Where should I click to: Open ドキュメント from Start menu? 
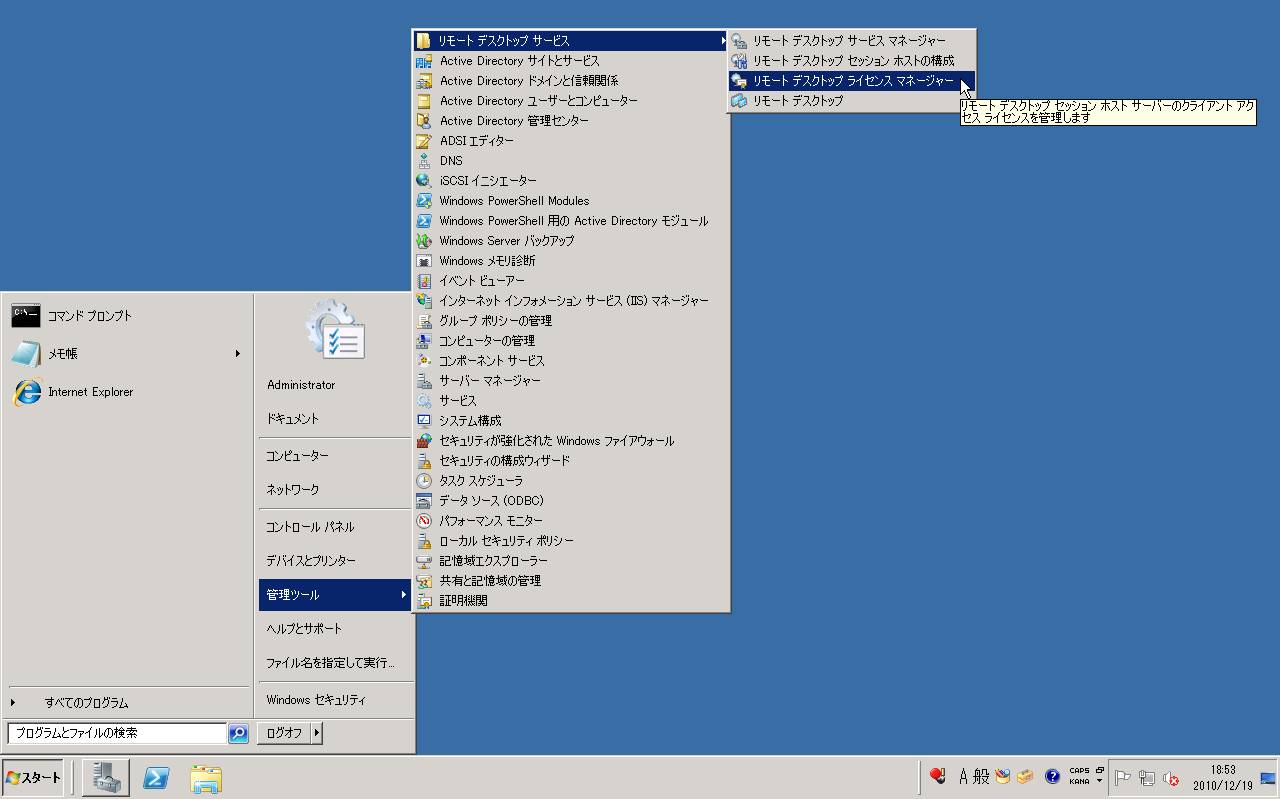(335, 419)
